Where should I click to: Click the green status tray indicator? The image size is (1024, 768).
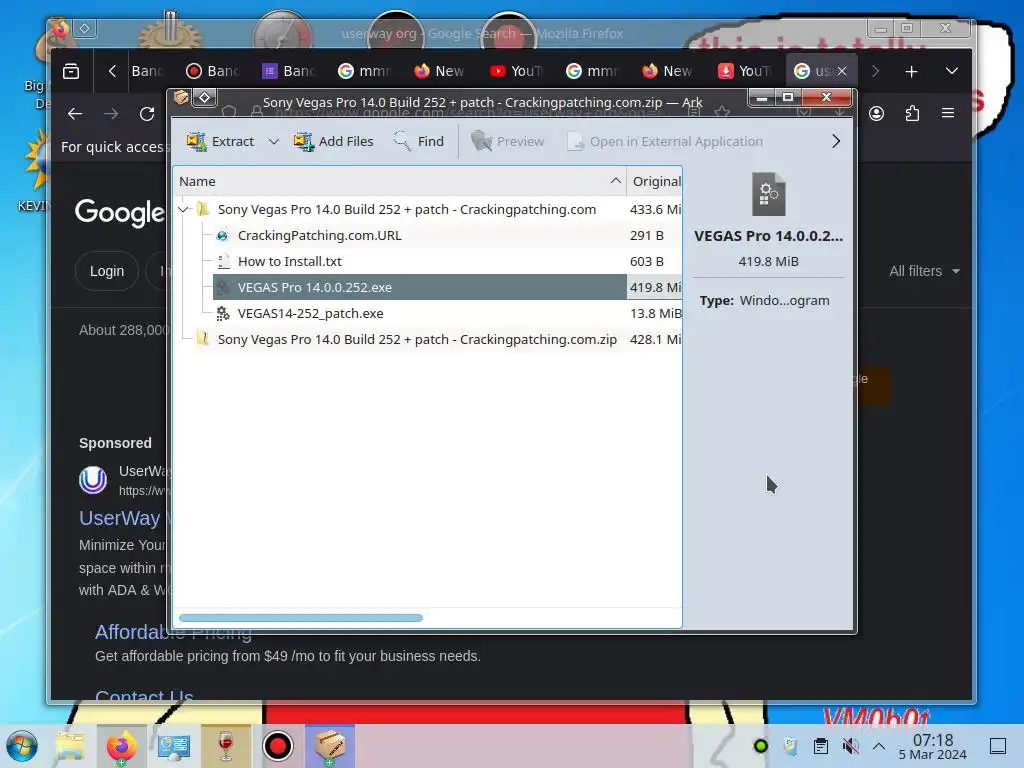[x=761, y=746]
